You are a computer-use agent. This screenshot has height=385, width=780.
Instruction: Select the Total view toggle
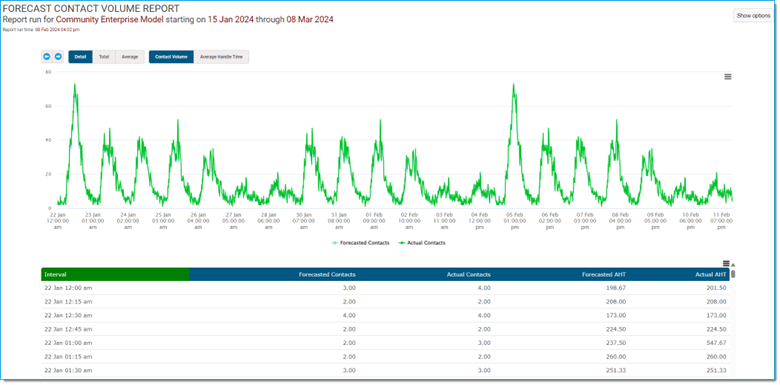(x=104, y=57)
